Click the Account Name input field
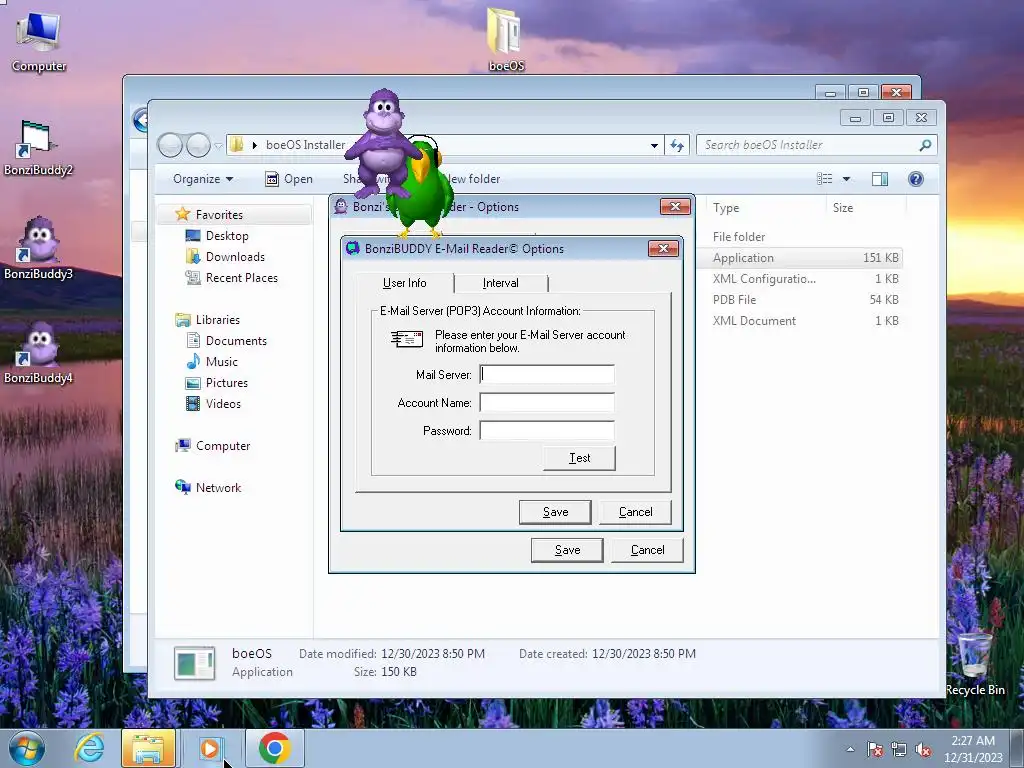Image resolution: width=1024 pixels, height=768 pixels. (x=547, y=402)
